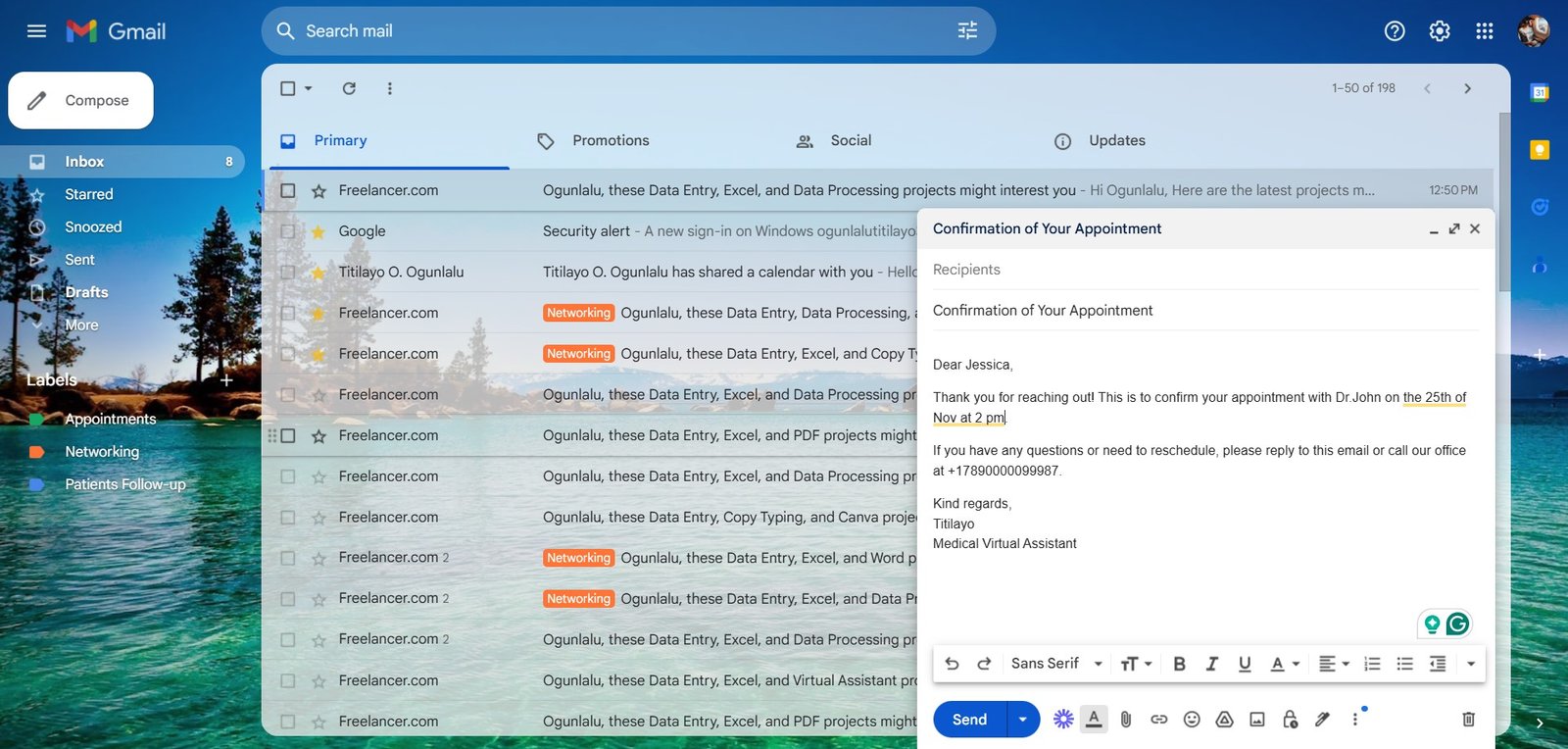
Task: Open Inbox folder
Action: click(x=122, y=162)
